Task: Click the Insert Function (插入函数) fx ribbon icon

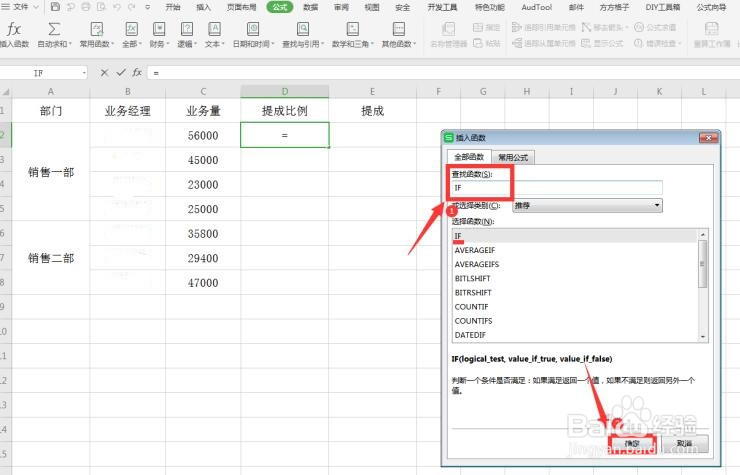Action: 14,29
